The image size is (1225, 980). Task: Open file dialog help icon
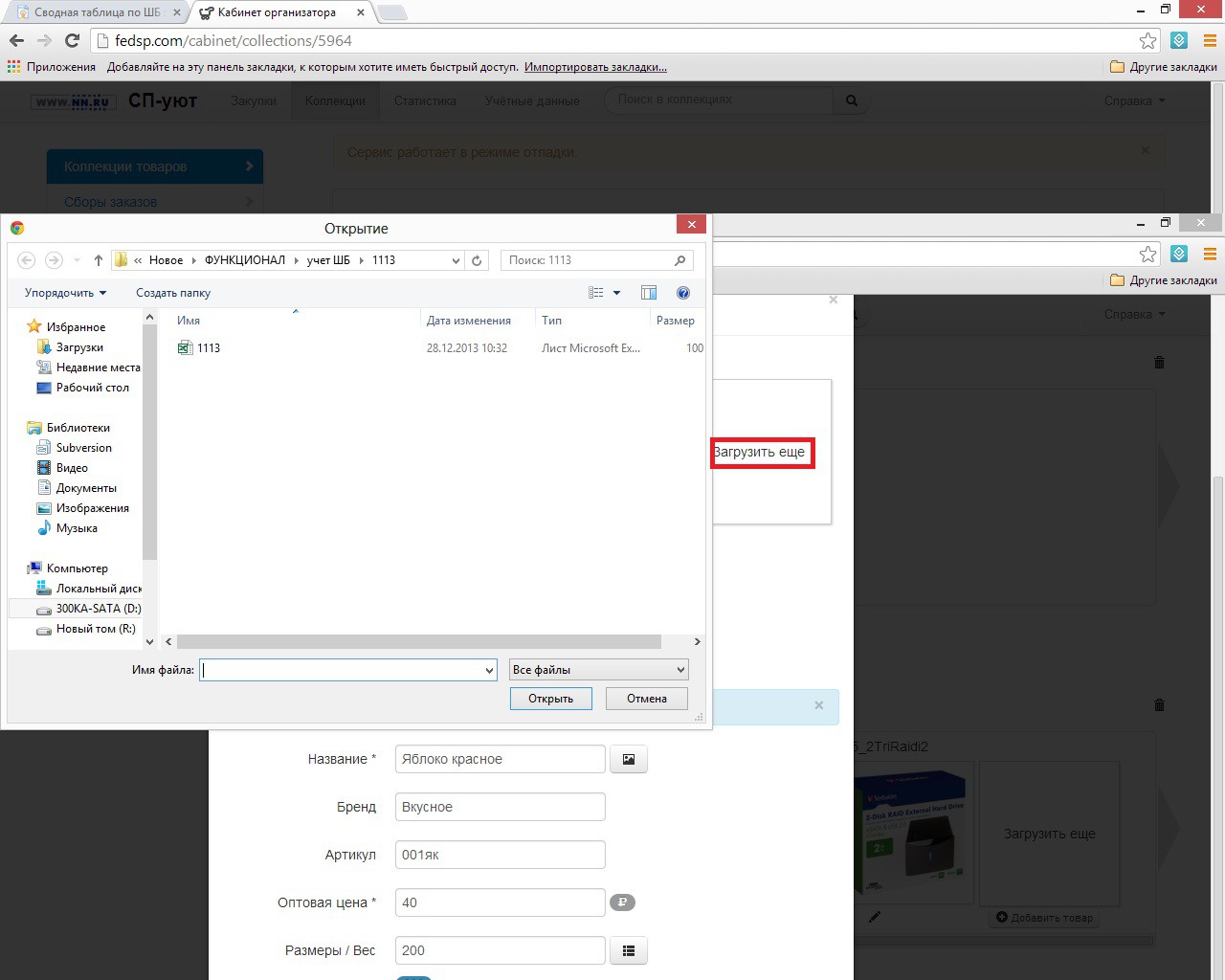pos(683,293)
